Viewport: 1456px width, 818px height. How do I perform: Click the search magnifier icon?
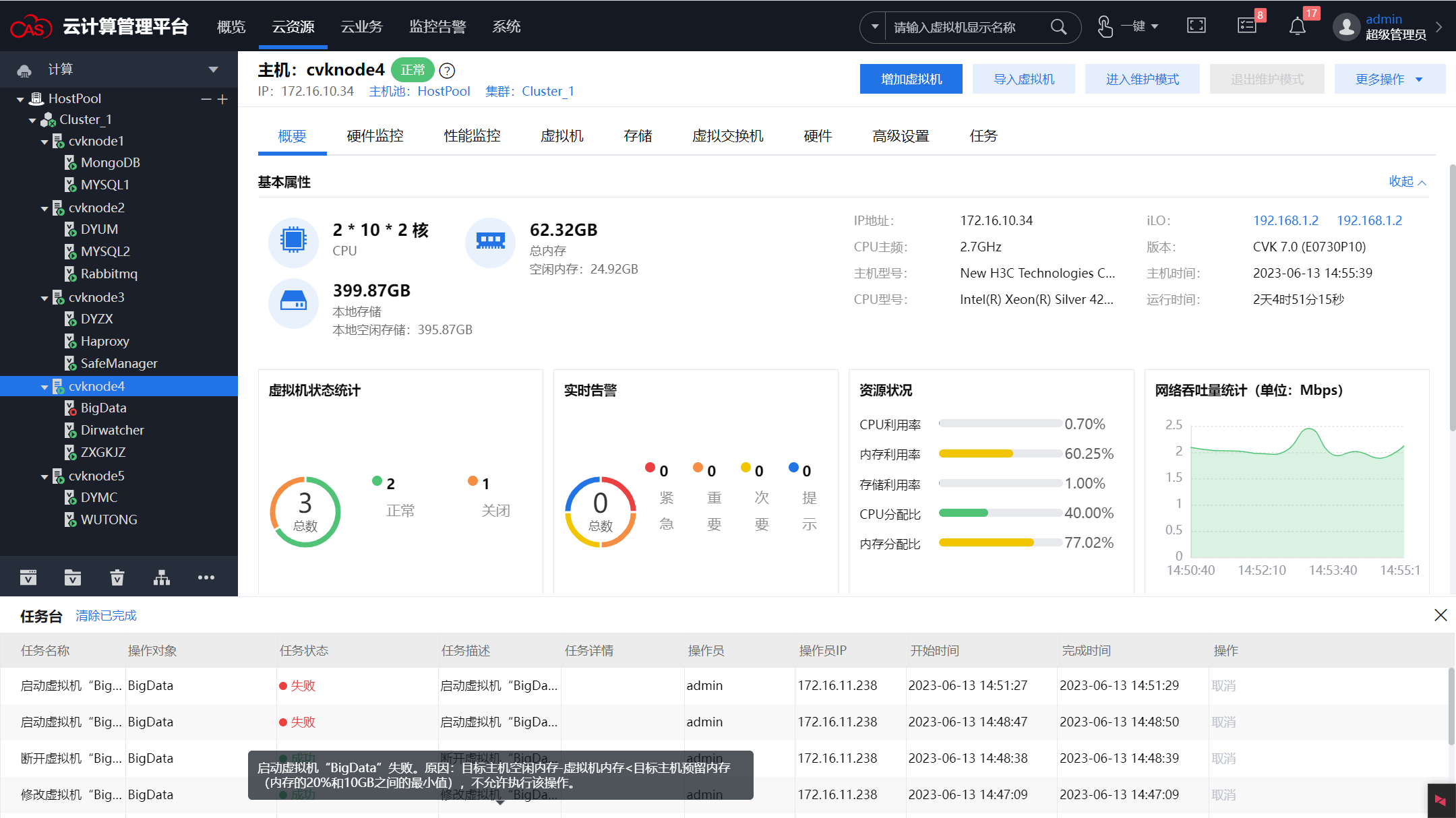click(1058, 27)
